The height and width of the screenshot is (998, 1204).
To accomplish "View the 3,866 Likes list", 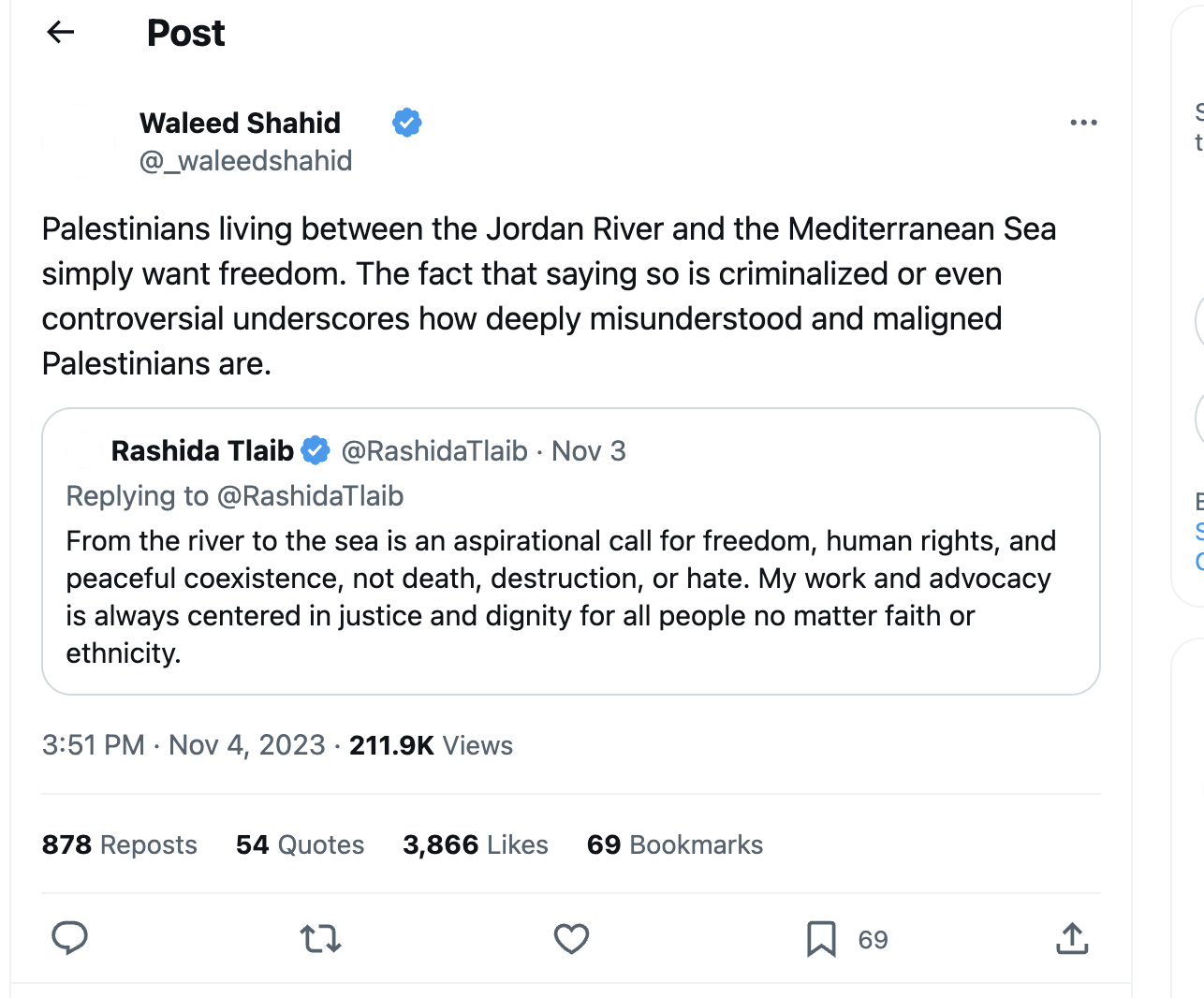I will [x=475, y=844].
